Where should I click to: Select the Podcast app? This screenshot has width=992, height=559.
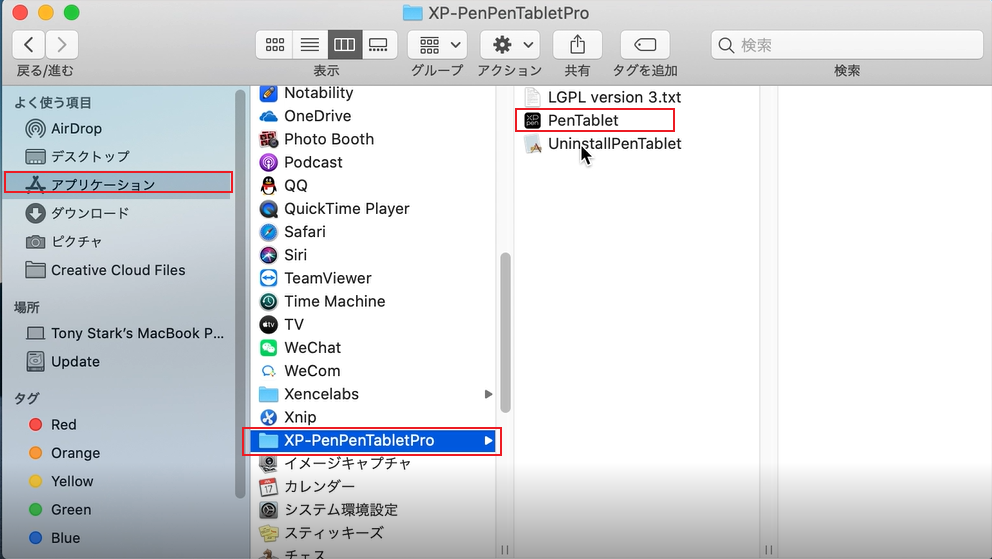coord(373,163)
